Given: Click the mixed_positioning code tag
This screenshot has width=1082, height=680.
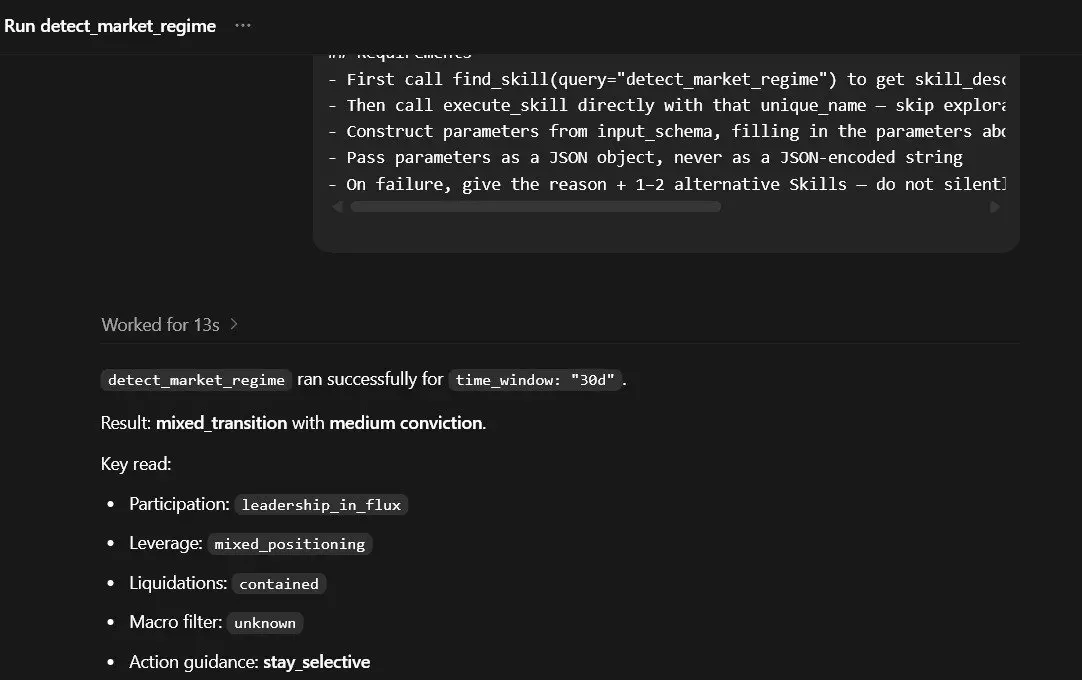Looking at the screenshot, I should (x=289, y=544).
